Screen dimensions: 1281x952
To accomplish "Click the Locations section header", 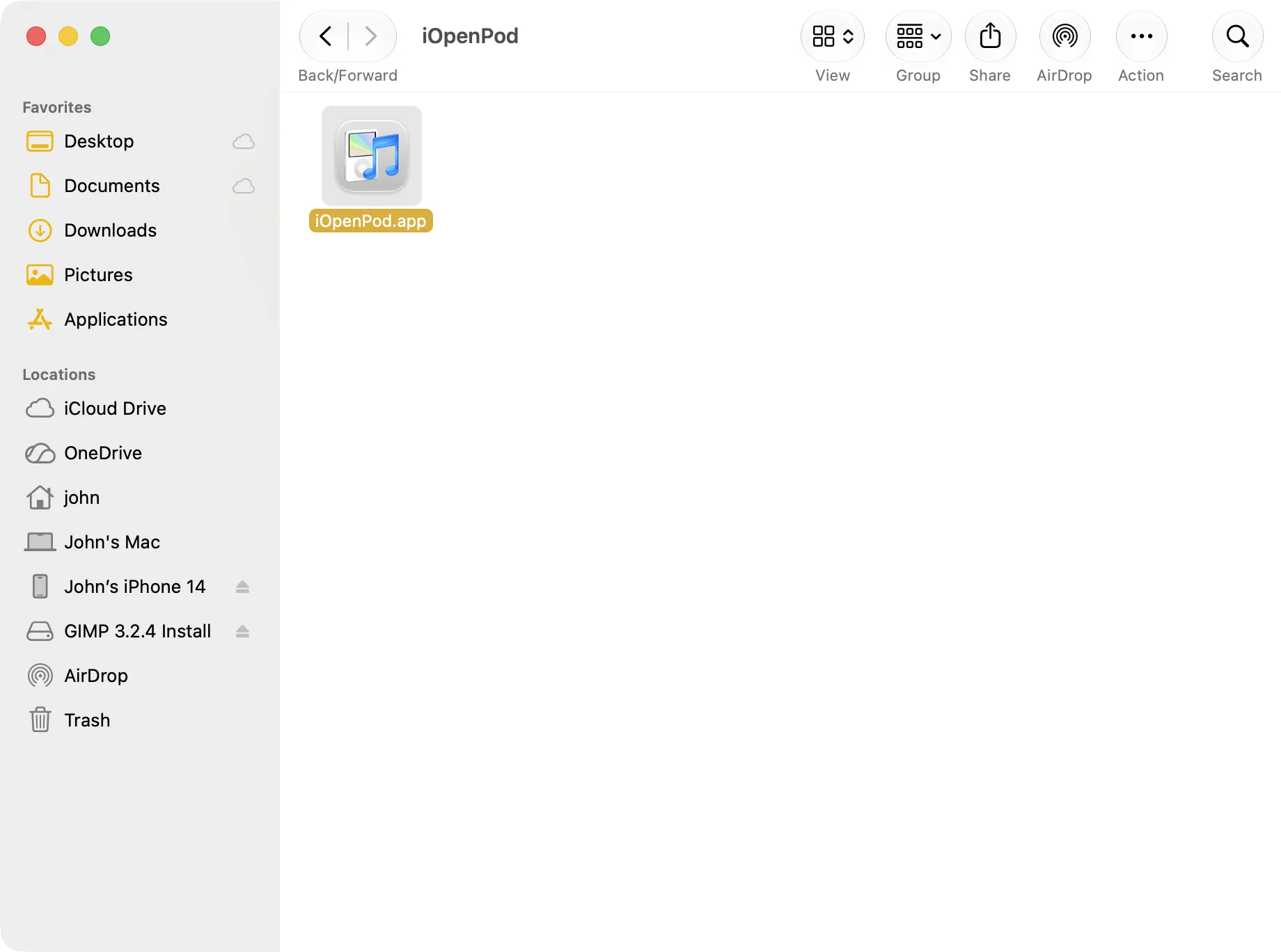I will (x=59, y=374).
